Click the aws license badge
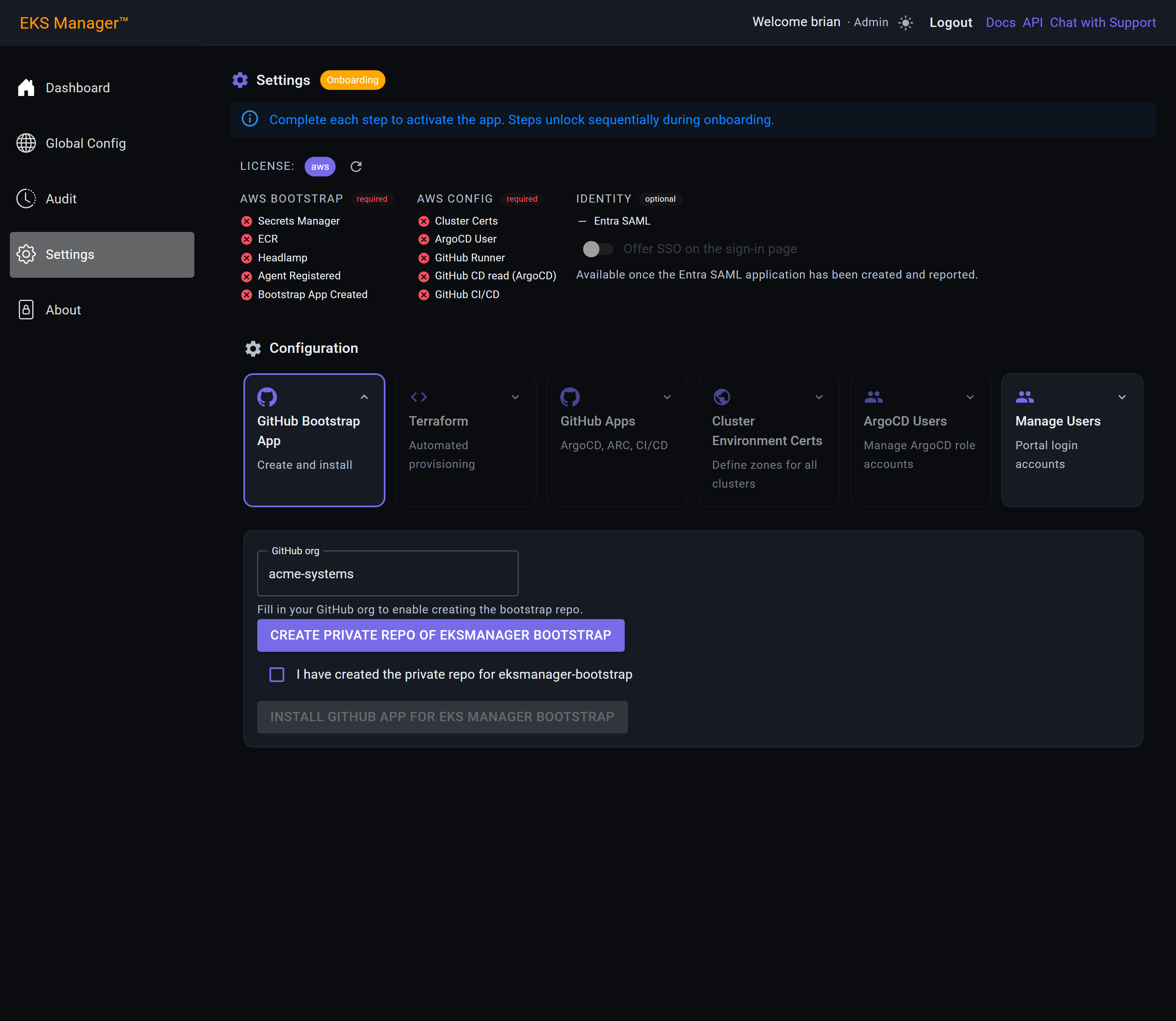 tap(320, 166)
